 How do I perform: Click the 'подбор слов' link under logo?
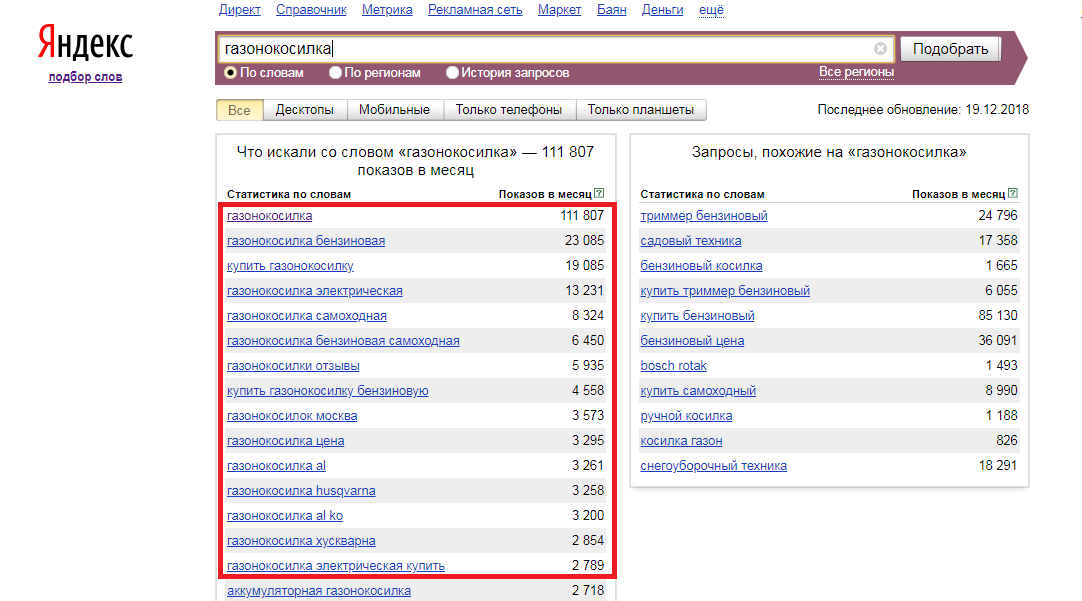click(x=85, y=77)
